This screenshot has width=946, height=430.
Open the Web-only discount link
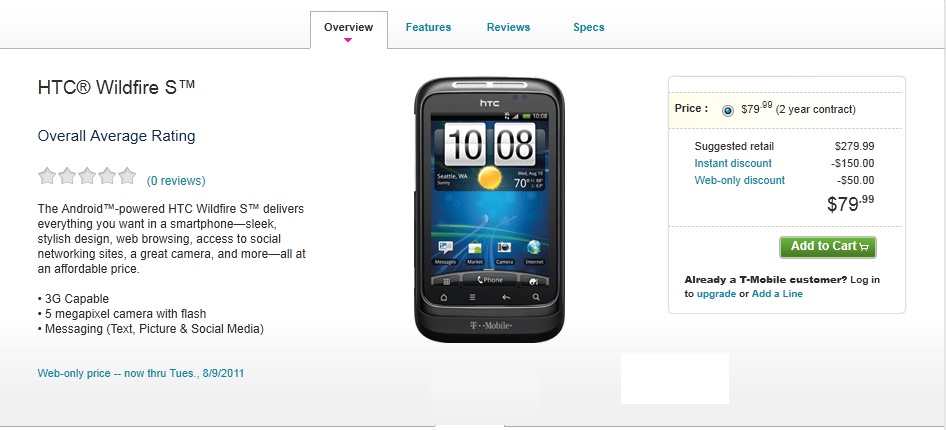739,180
